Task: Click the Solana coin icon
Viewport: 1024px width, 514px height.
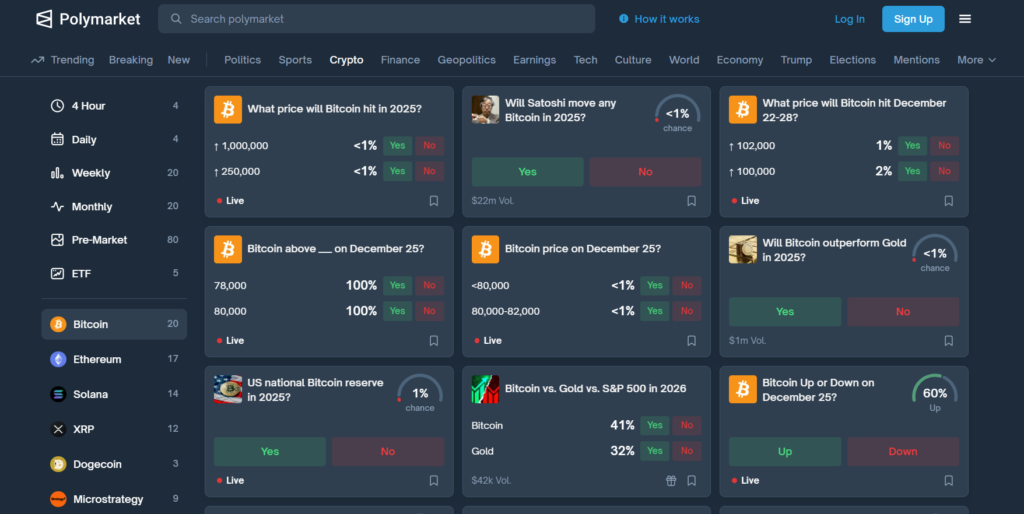Action: point(58,394)
